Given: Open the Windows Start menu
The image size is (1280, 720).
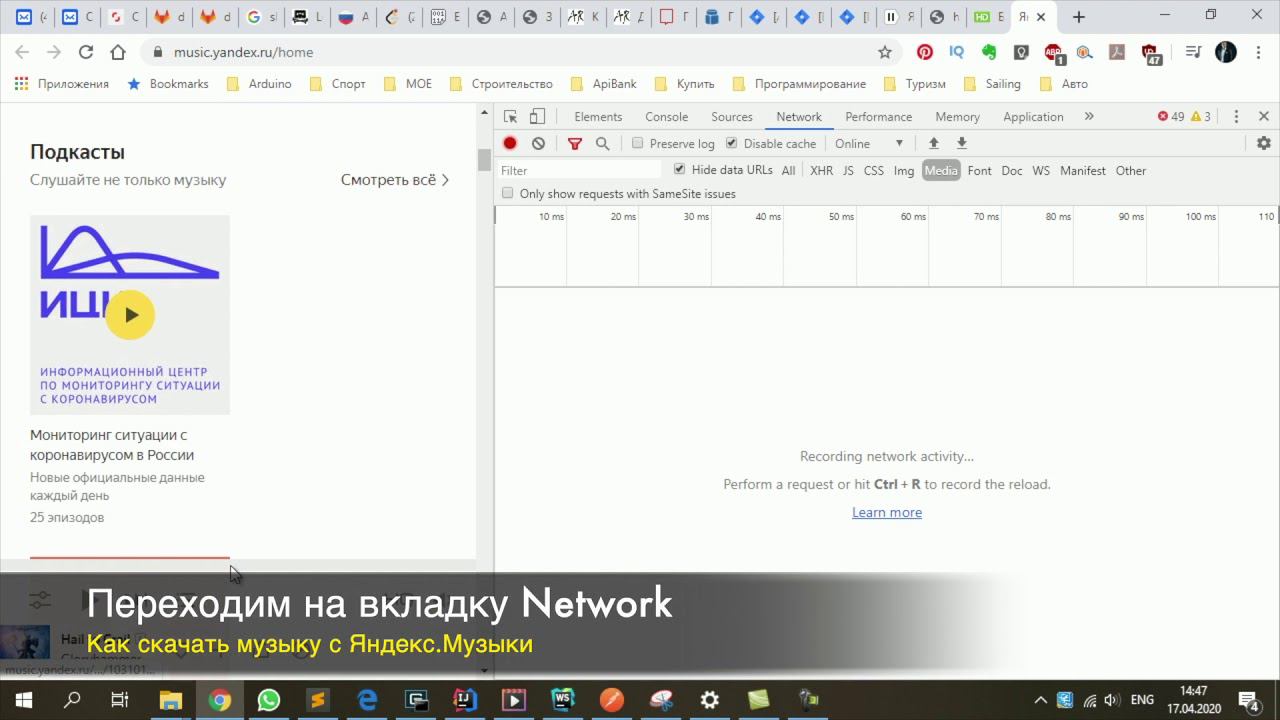Looking at the screenshot, I should [23, 700].
